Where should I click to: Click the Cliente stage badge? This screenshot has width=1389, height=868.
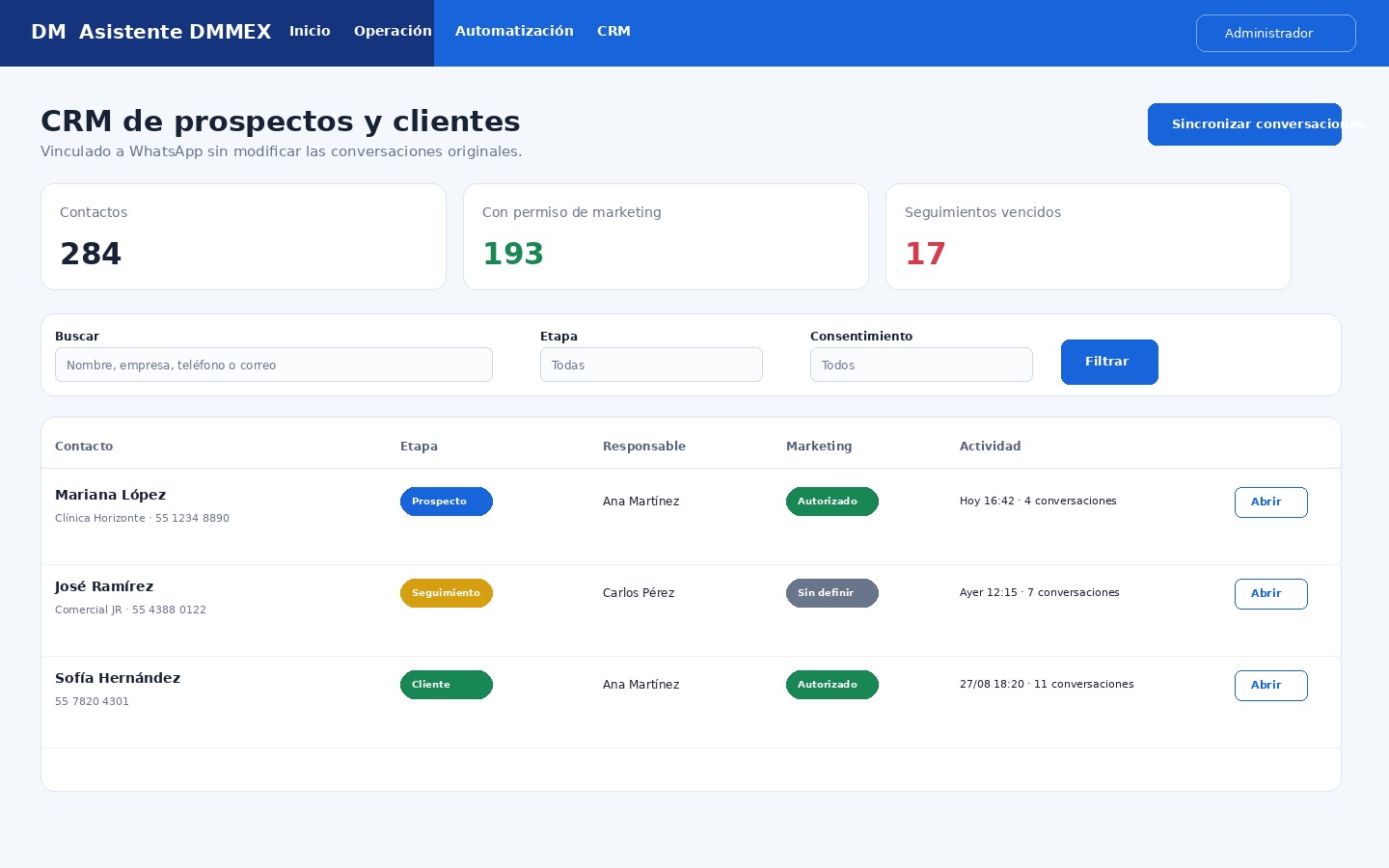[446, 685]
